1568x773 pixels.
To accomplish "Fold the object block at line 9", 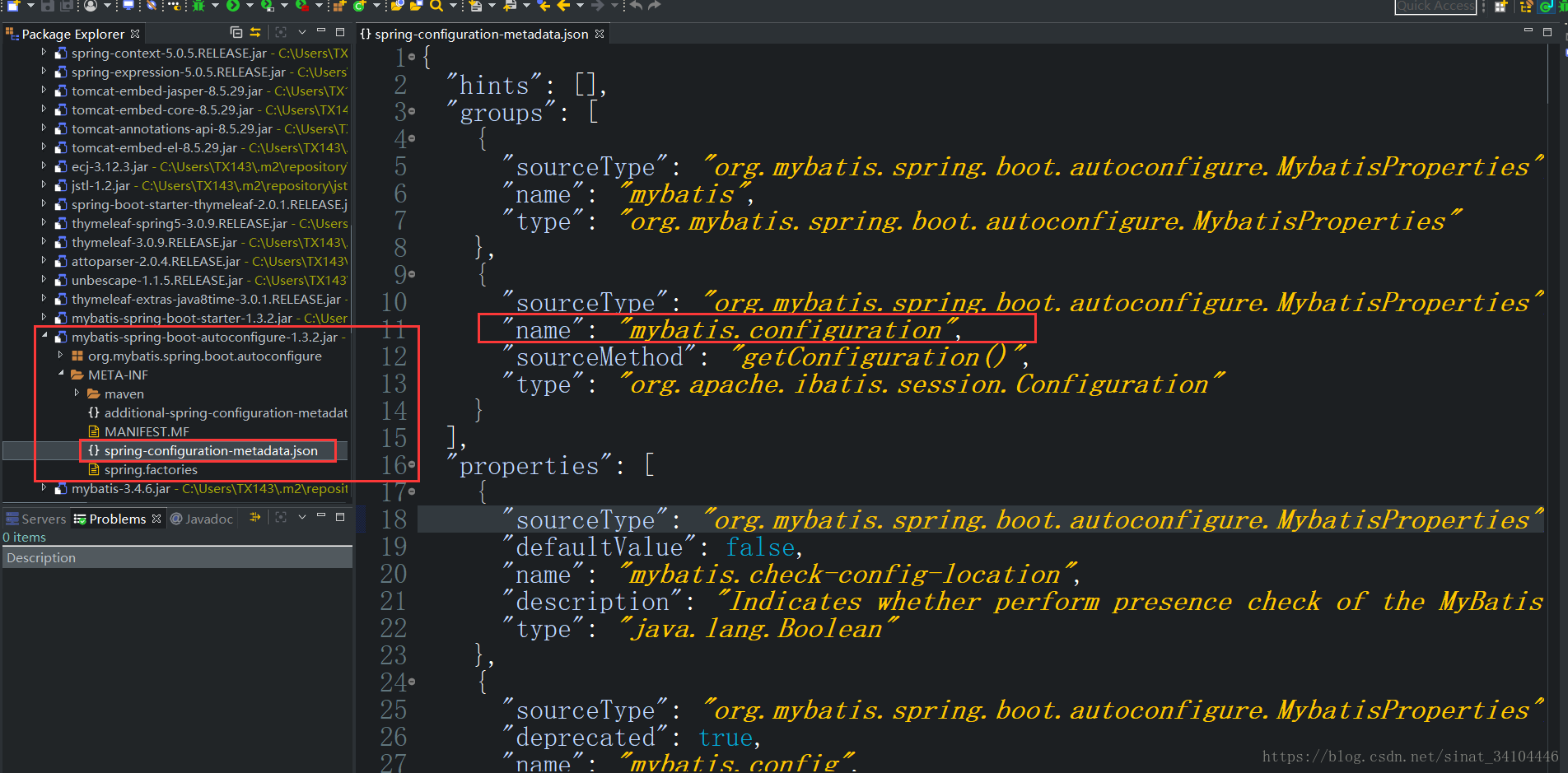I will tap(412, 274).
